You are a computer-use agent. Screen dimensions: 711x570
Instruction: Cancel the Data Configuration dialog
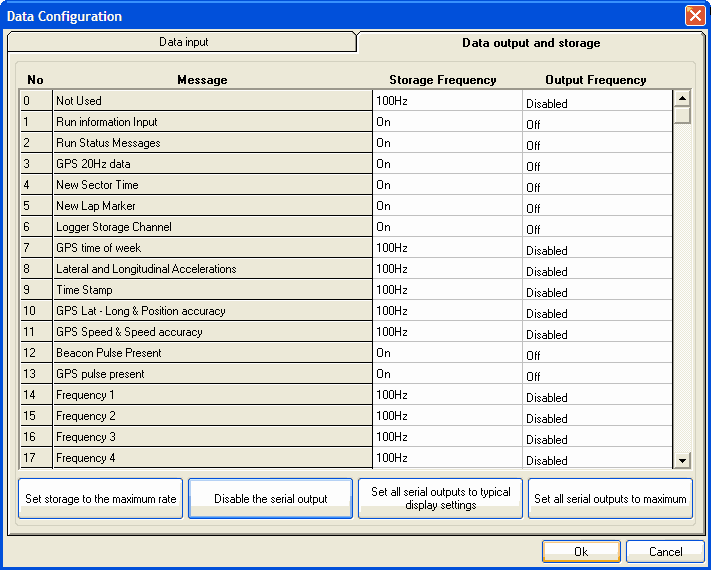point(665,551)
